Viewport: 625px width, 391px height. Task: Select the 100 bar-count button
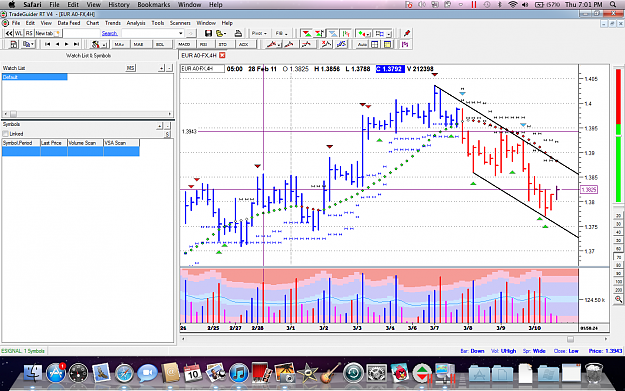(618, 281)
